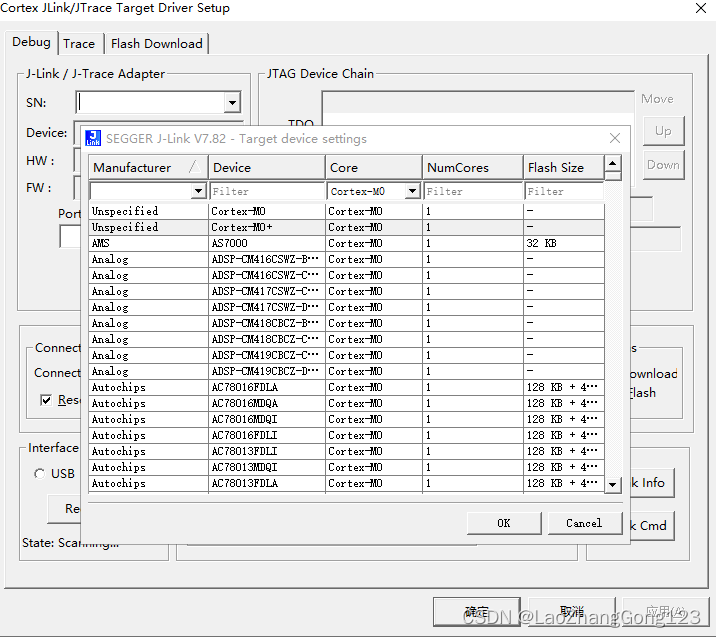Sort by Flash Size column header
Viewport: 716px width, 637px height.
click(x=563, y=168)
